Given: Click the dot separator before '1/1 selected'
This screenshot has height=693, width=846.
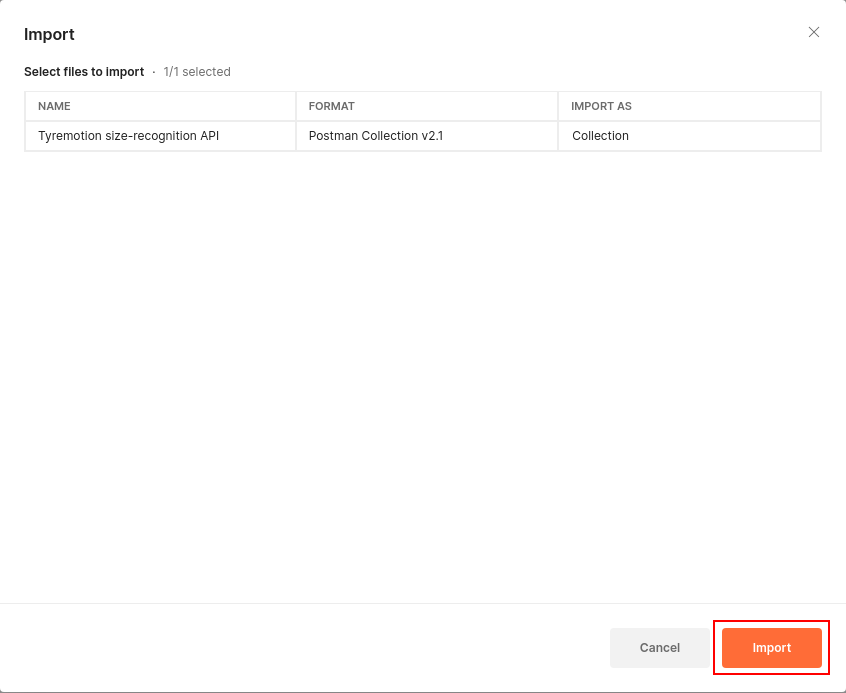Looking at the screenshot, I should (x=154, y=72).
